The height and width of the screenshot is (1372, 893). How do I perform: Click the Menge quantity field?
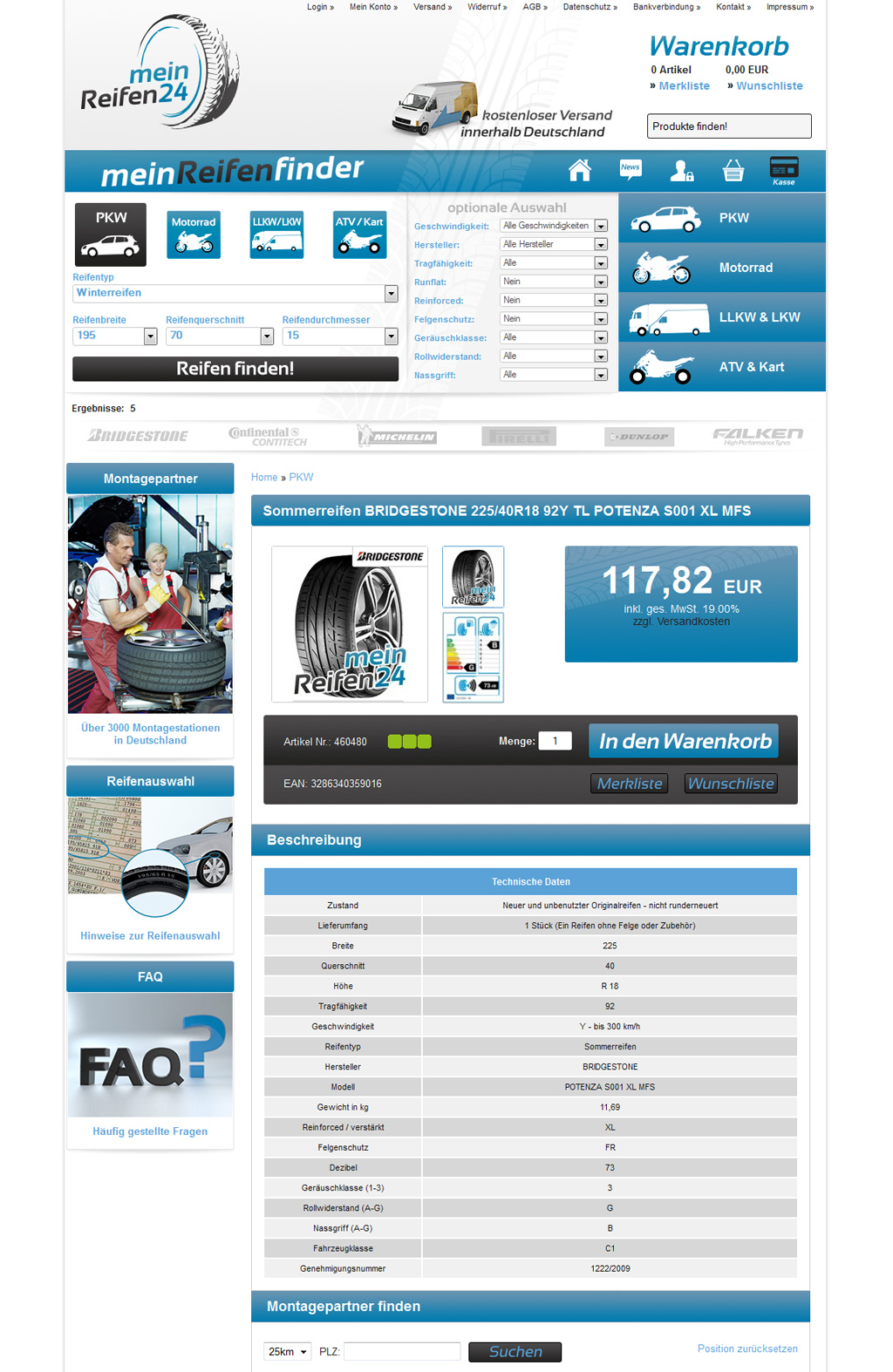coord(555,741)
